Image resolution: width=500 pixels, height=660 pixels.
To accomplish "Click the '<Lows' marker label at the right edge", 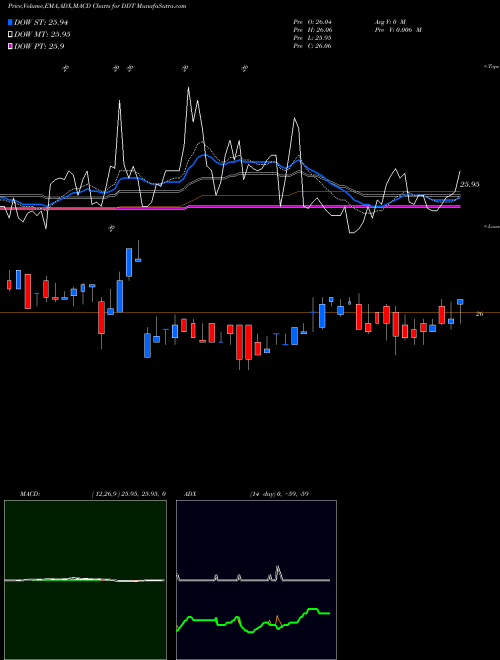I will pos(491,226).
